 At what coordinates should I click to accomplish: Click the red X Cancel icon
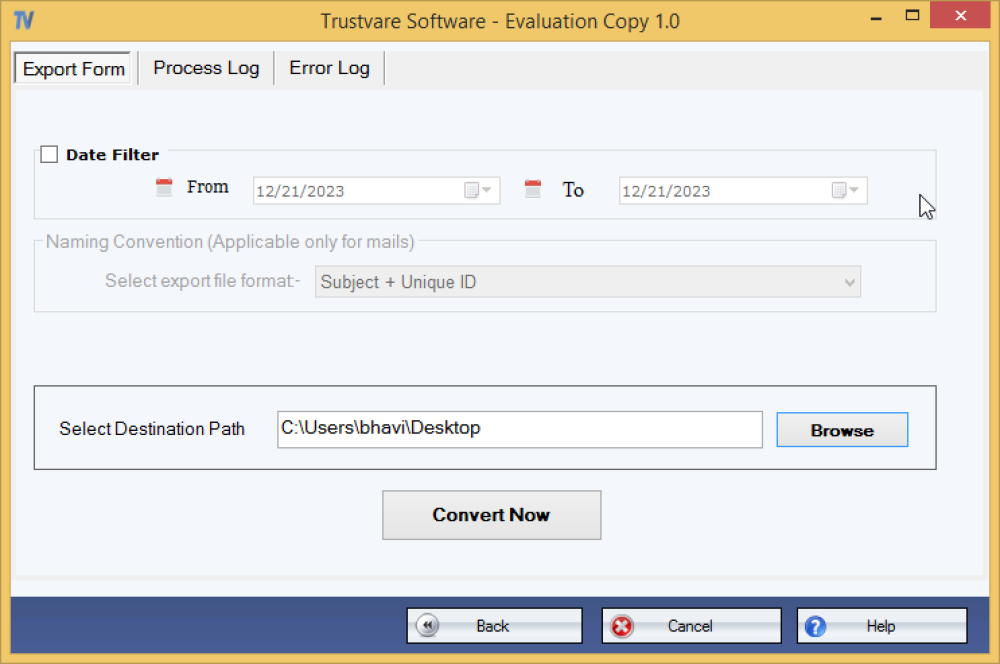coord(622,626)
